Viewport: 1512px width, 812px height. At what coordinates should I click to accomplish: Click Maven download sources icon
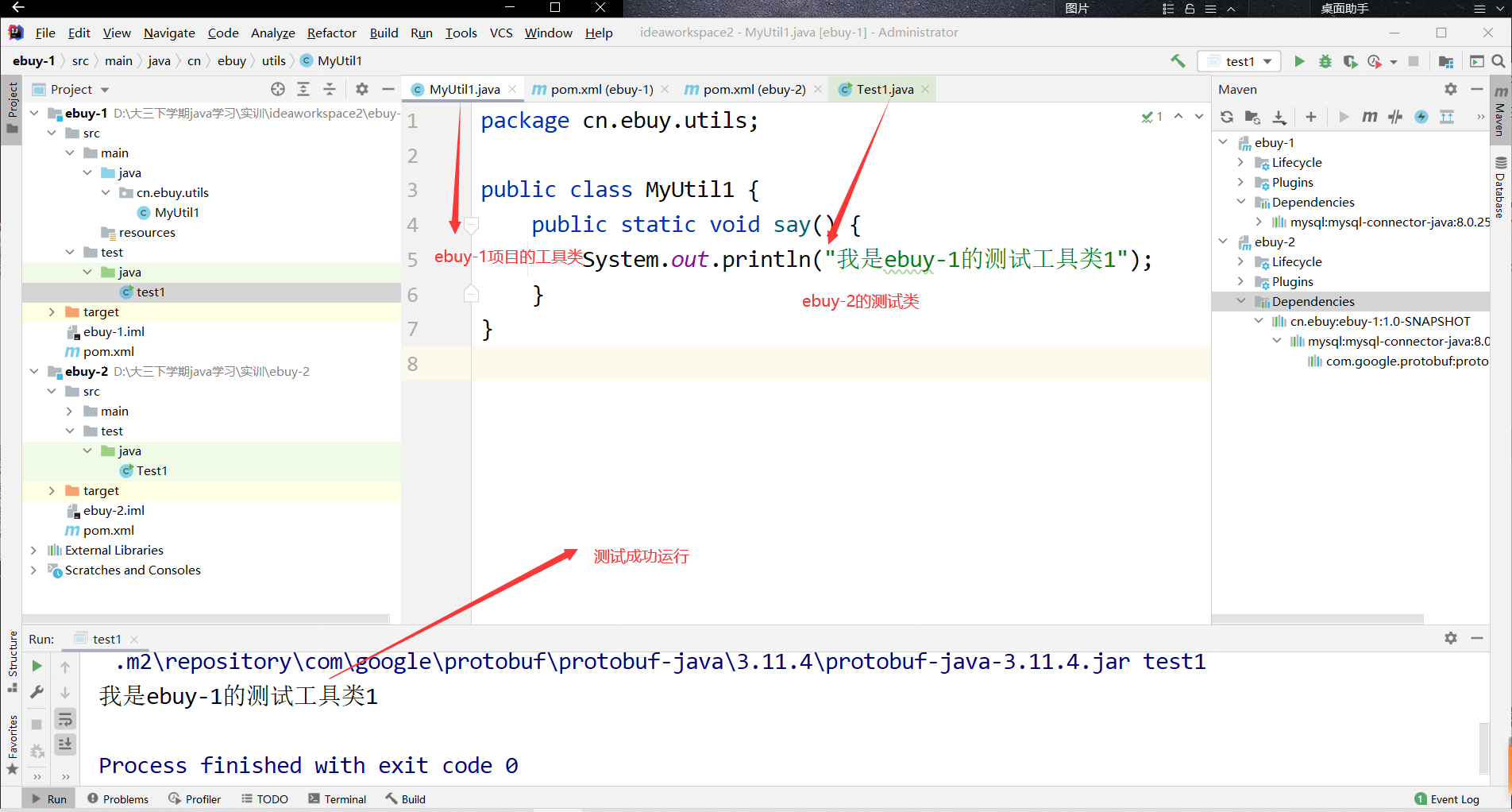pos(1279,117)
